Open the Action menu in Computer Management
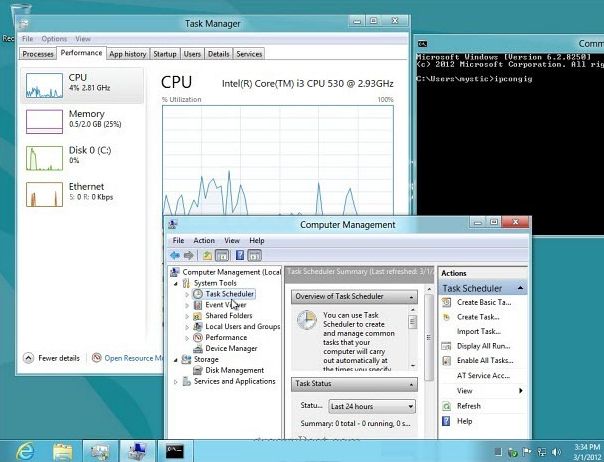 tap(204, 240)
